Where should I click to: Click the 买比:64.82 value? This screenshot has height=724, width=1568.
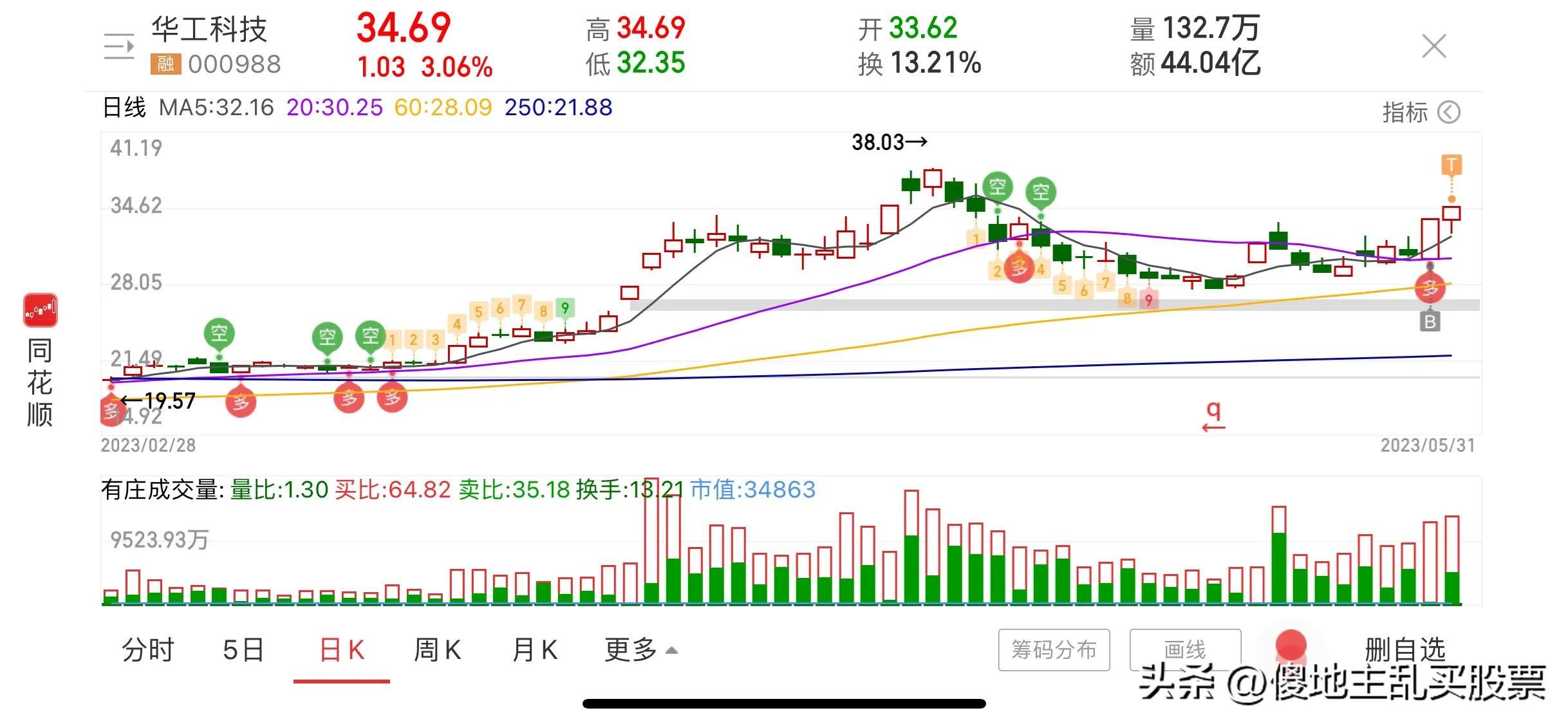393,490
